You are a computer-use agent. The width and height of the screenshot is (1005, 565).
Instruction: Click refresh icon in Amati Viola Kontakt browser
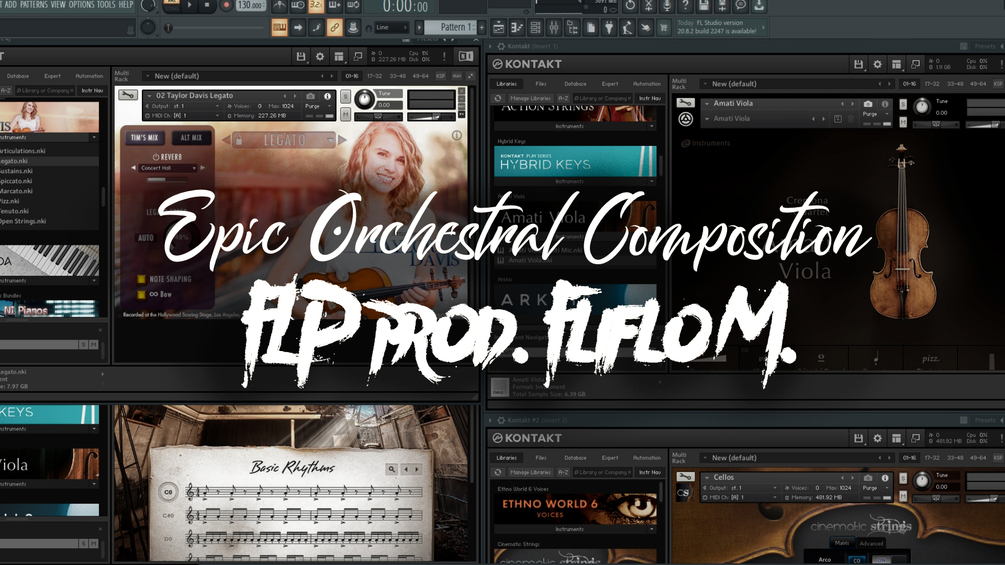point(497,98)
